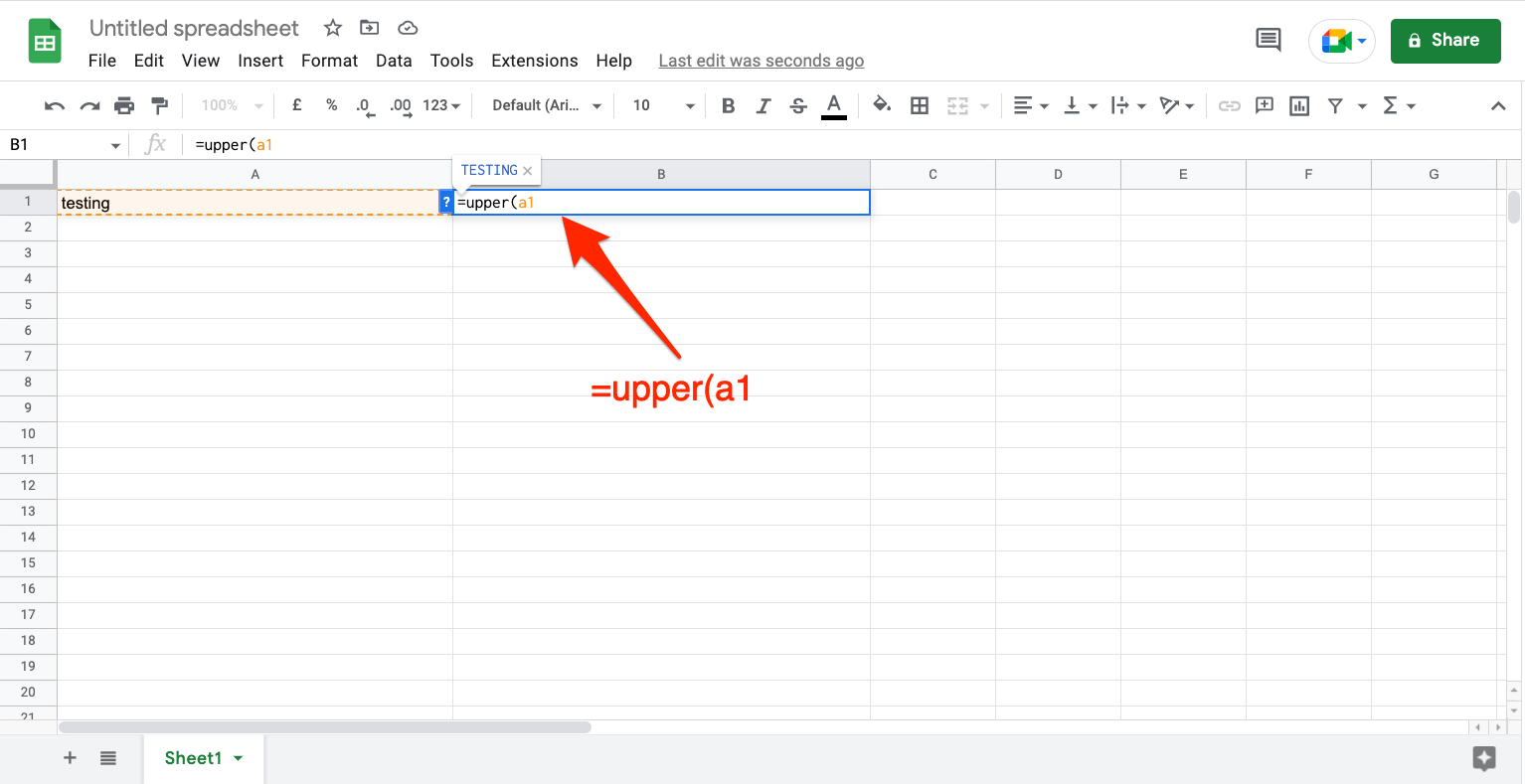This screenshot has width=1525, height=784.
Task: Open the Format menu
Action: click(329, 61)
